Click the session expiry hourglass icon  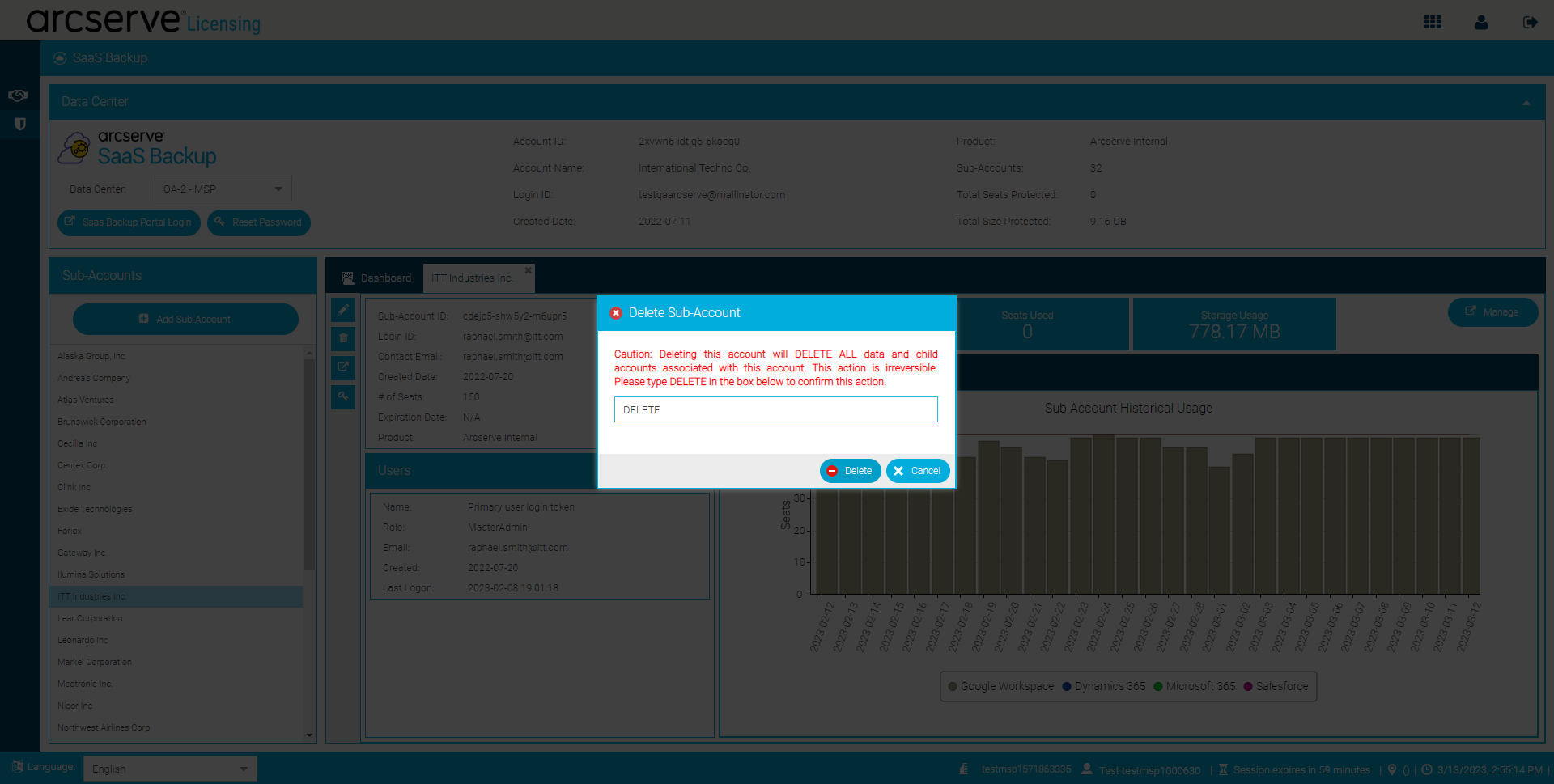pyautogui.click(x=1223, y=769)
